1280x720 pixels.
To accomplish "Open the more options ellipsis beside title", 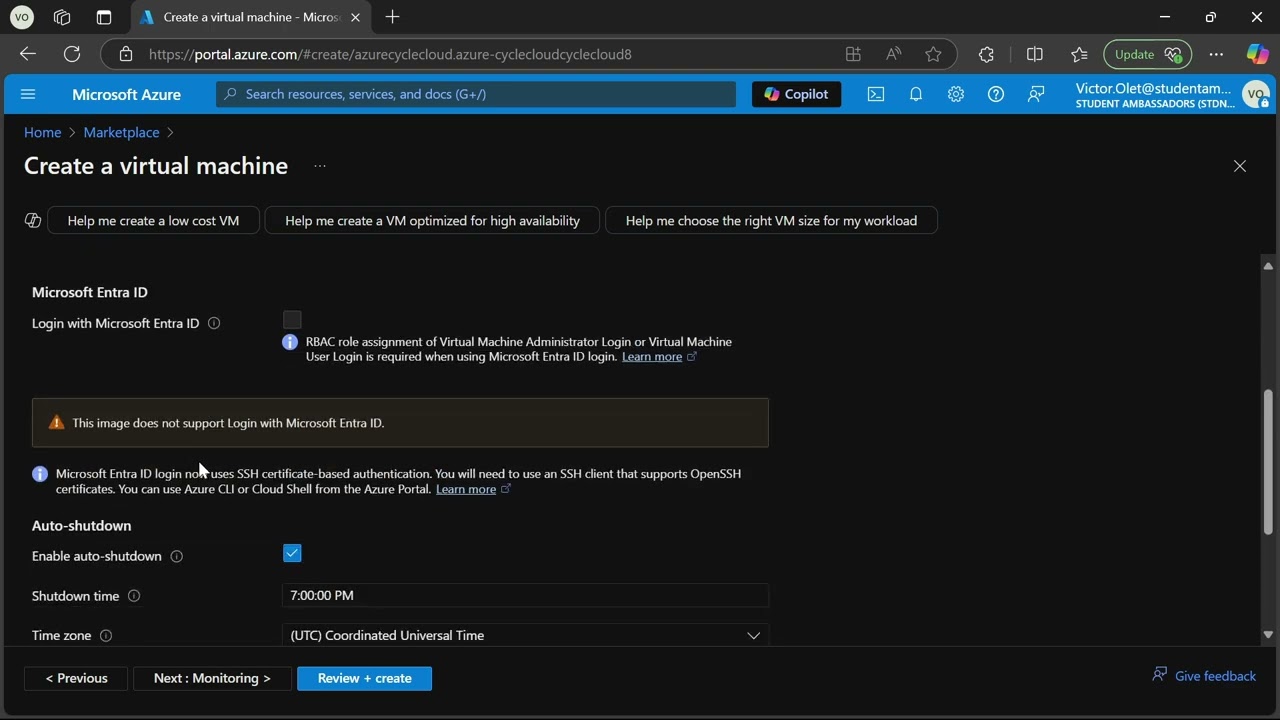I will [320, 166].
